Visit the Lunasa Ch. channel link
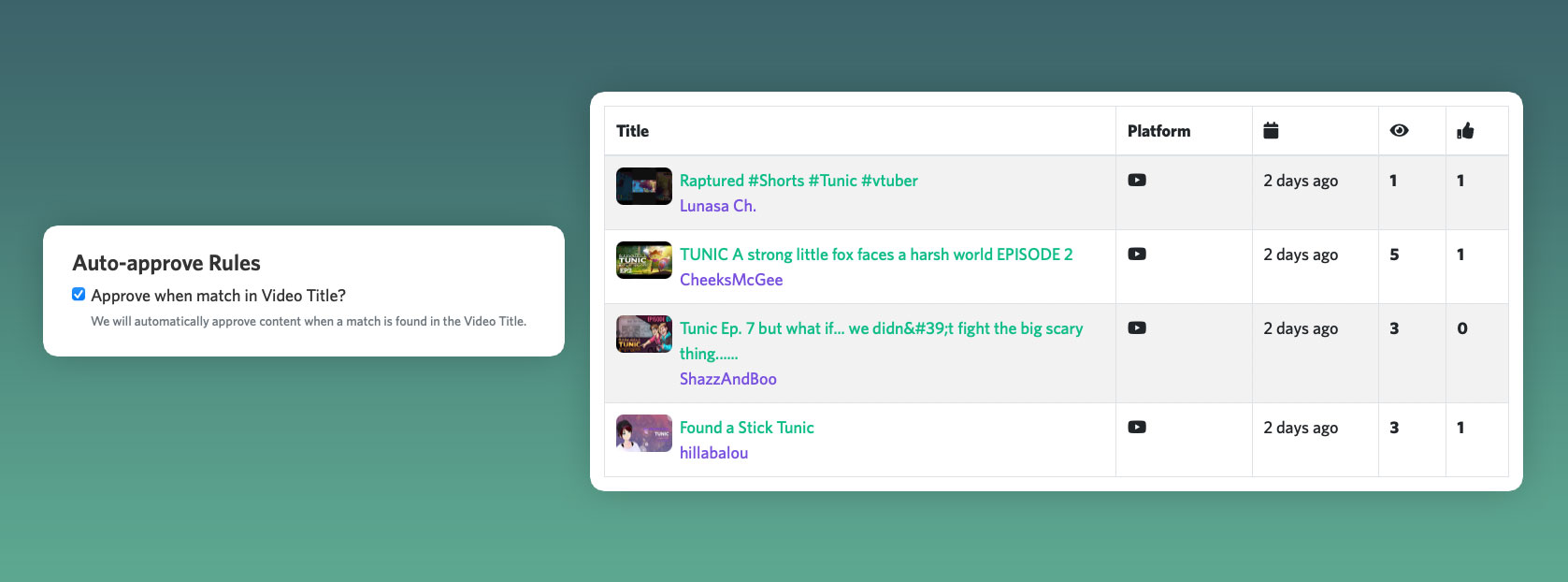This screenshot has width=1568, height=582. [717, 206]
